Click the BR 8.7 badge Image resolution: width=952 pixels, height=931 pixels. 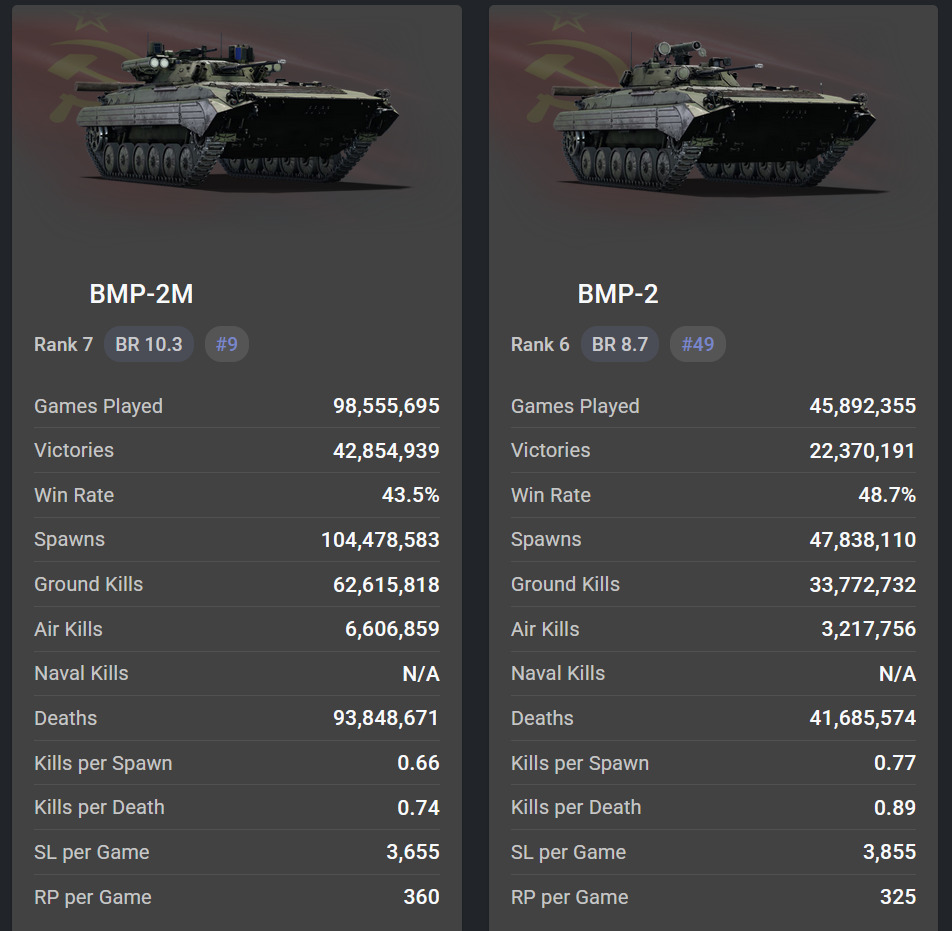620,344
